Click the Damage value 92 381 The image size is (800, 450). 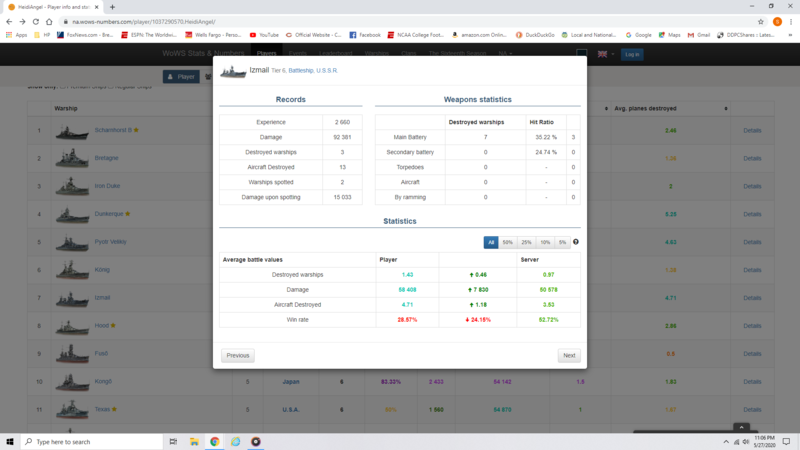pyautogui.click(x=342, y=137)
